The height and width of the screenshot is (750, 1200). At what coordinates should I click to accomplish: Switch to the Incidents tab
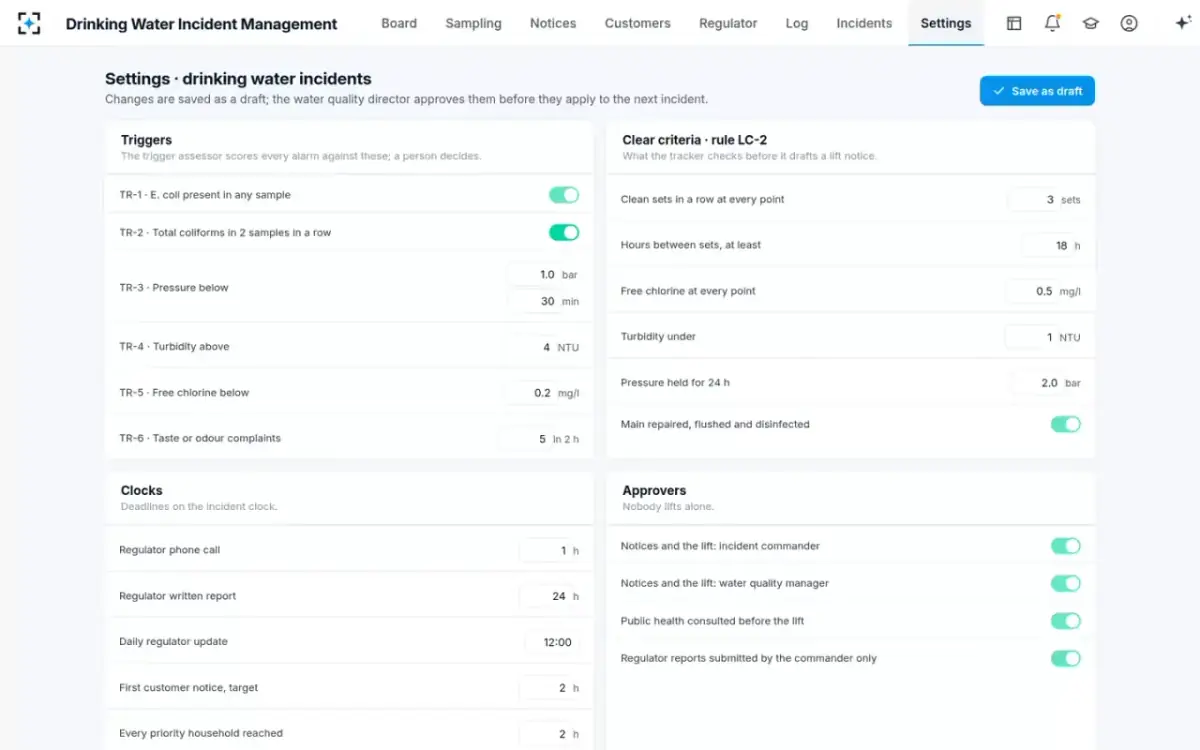[864, 23]
